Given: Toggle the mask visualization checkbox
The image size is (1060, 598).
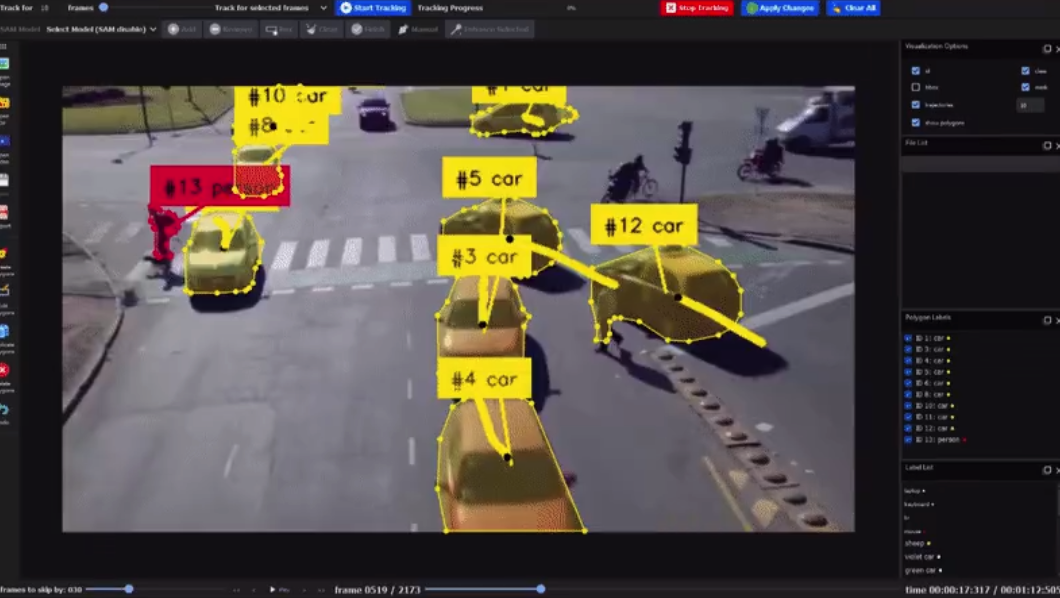Looking at the screenshot, I should pyautogui.click(x=1025, y=87).
